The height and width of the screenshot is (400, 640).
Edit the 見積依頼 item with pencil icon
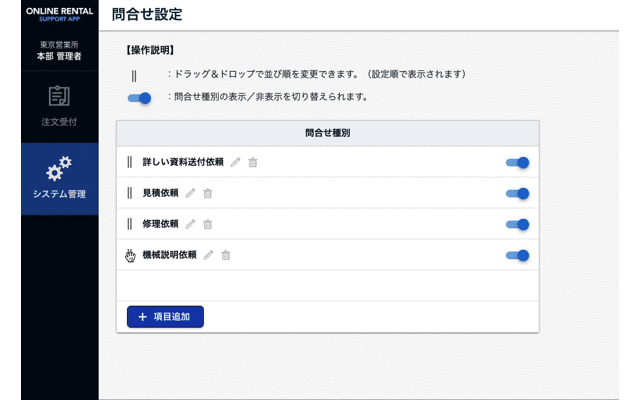coord(190,193)
